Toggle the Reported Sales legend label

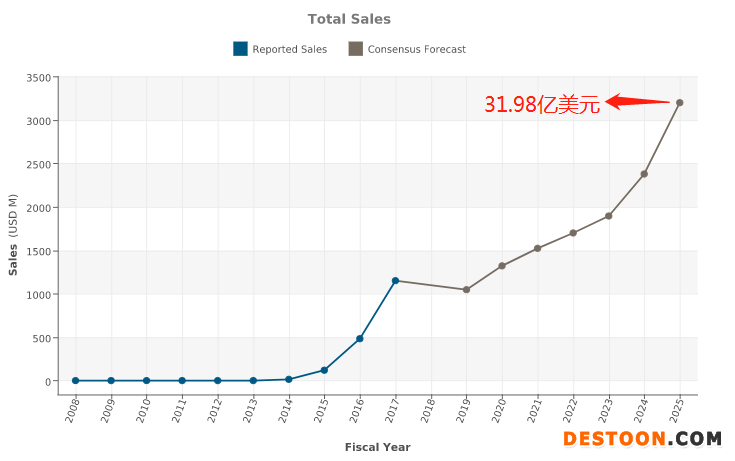(289, 49)
